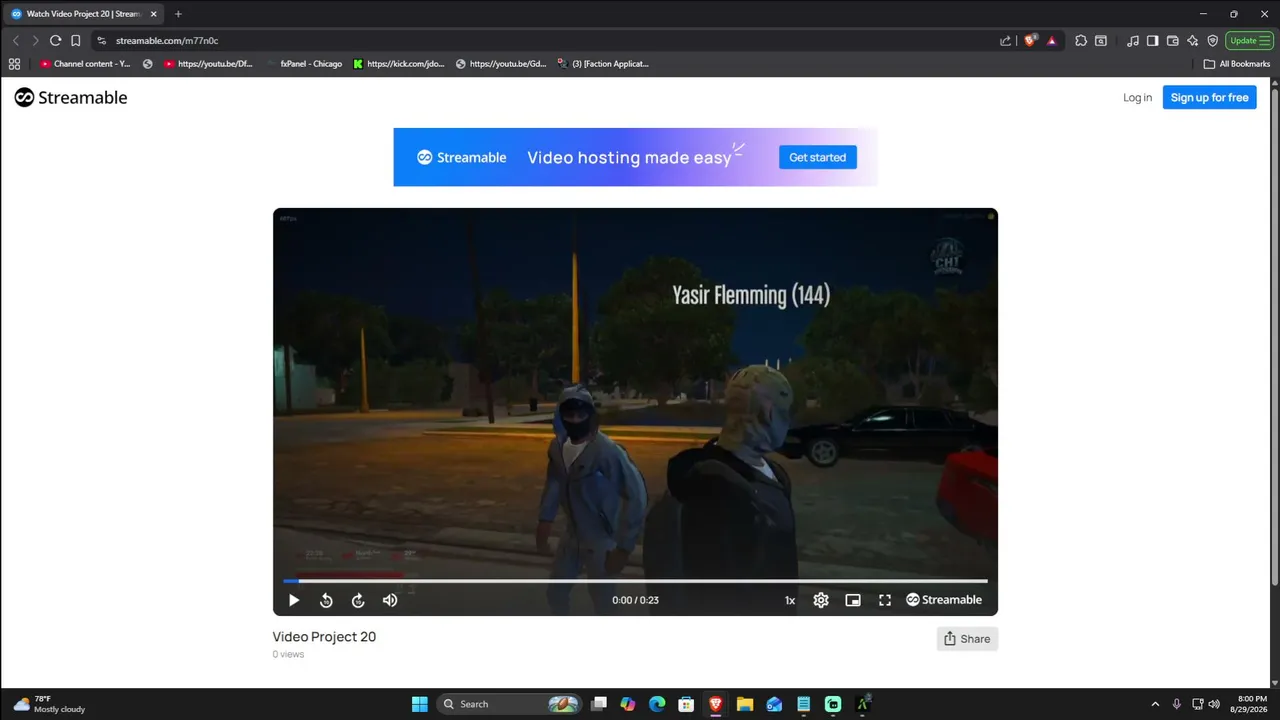The width and height of the screenshot is (1280, 720).
Task: Go forward to the next page
Action: click(35, 41)
